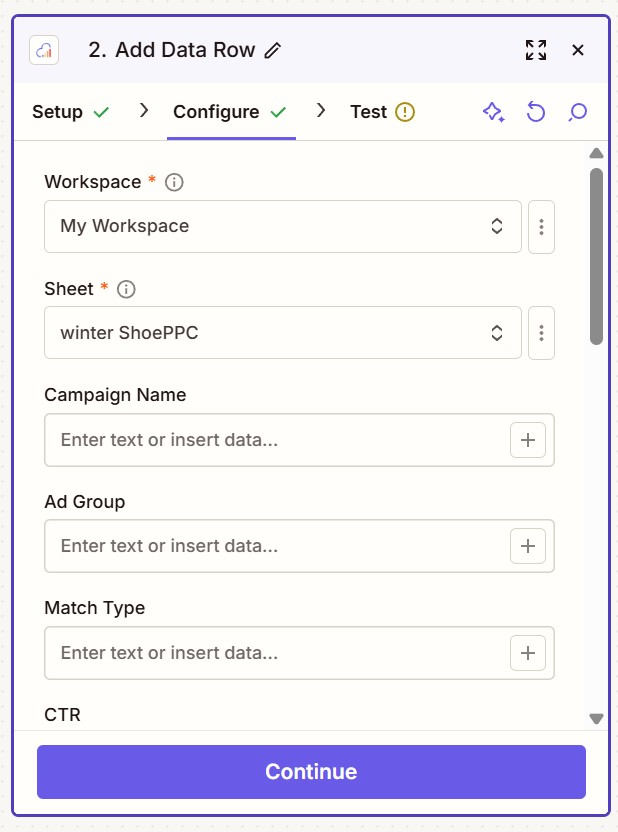Click the vertical scrollbar thumb

click(596, 256)
